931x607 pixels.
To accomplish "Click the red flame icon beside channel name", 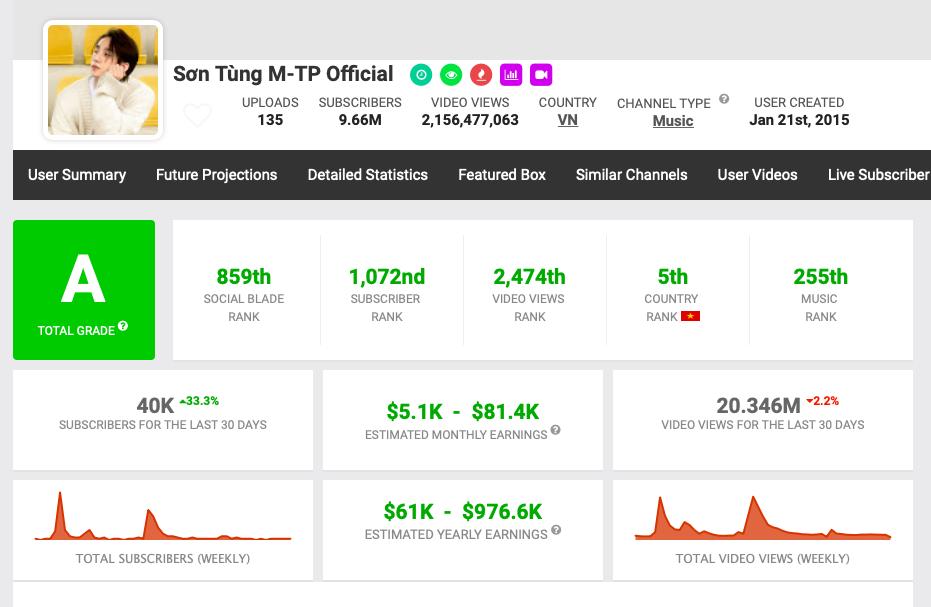I will pos(481,75).
